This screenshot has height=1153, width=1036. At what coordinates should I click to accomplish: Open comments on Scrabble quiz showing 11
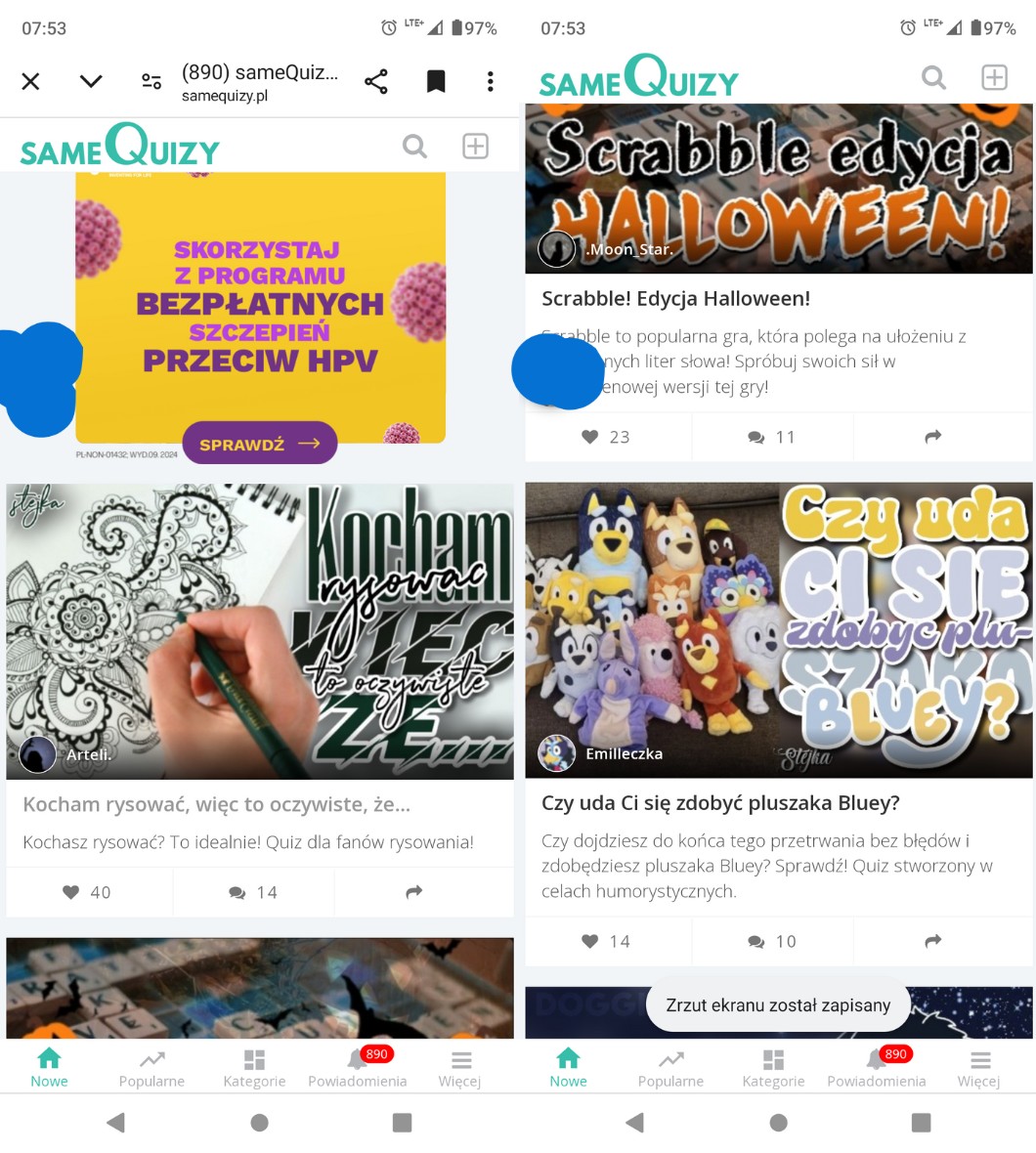pyautogui.click(x=772, y=437)
